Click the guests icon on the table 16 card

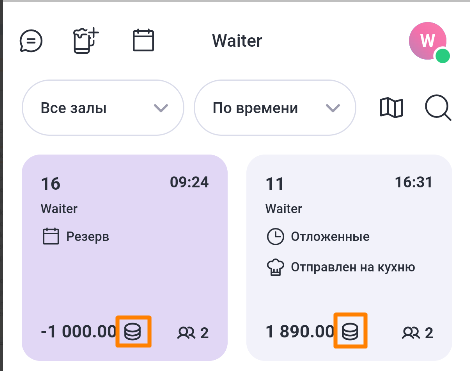pyautogui.click(x=186, y=333)
